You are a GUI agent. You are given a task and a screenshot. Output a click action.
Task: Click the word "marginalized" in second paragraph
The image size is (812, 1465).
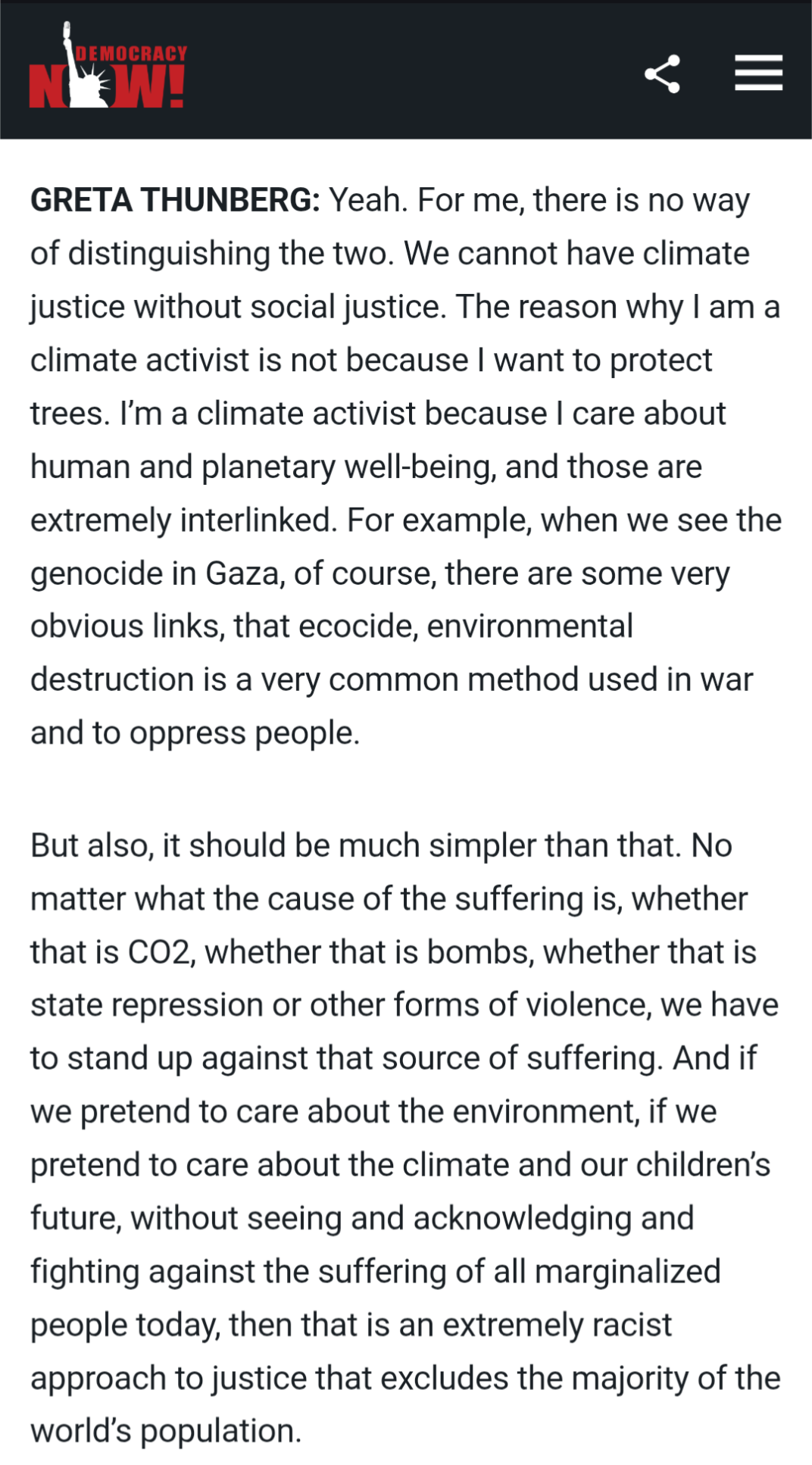click(627, 1271)
